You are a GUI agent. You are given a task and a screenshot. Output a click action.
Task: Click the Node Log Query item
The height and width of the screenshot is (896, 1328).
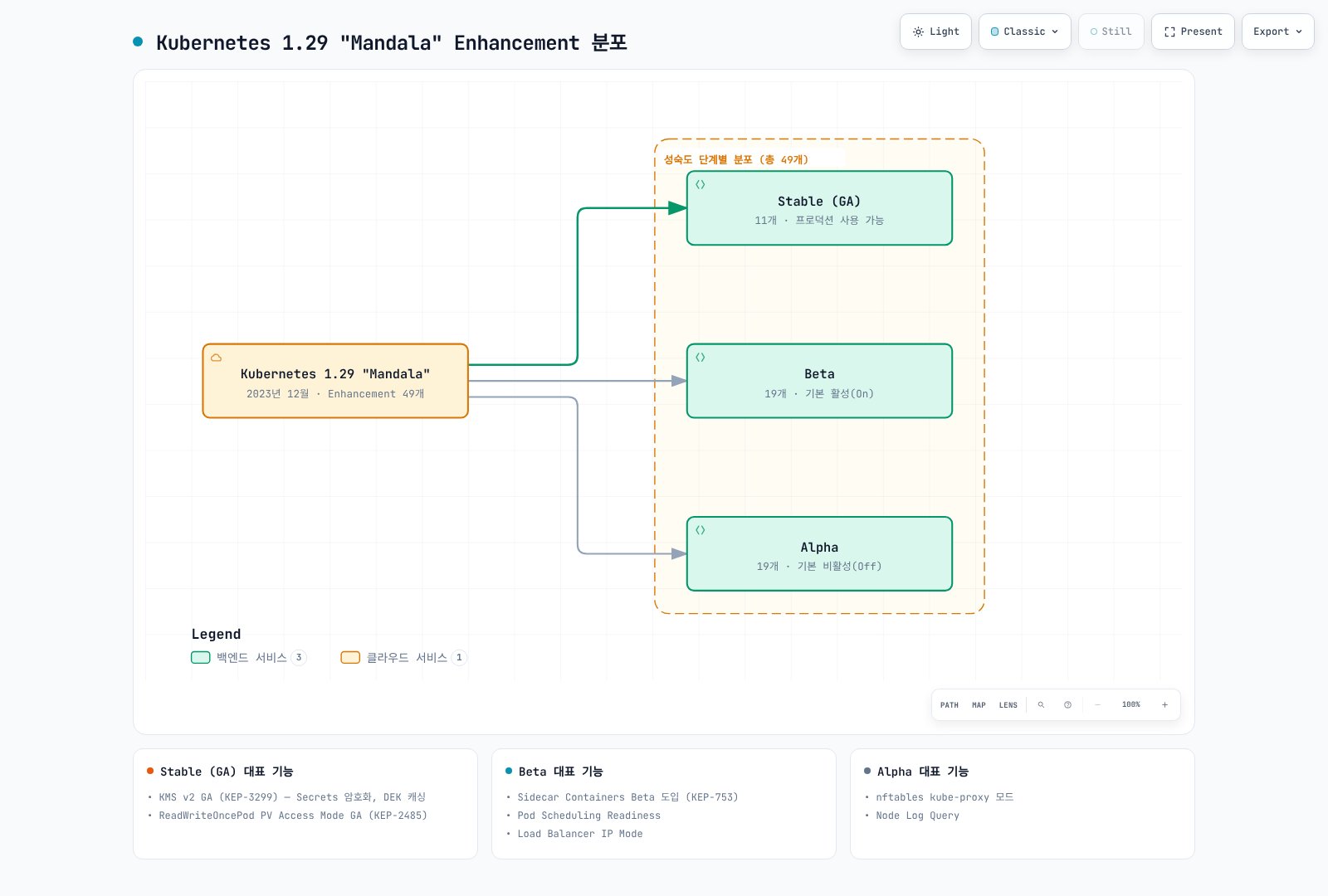(917, 816)
